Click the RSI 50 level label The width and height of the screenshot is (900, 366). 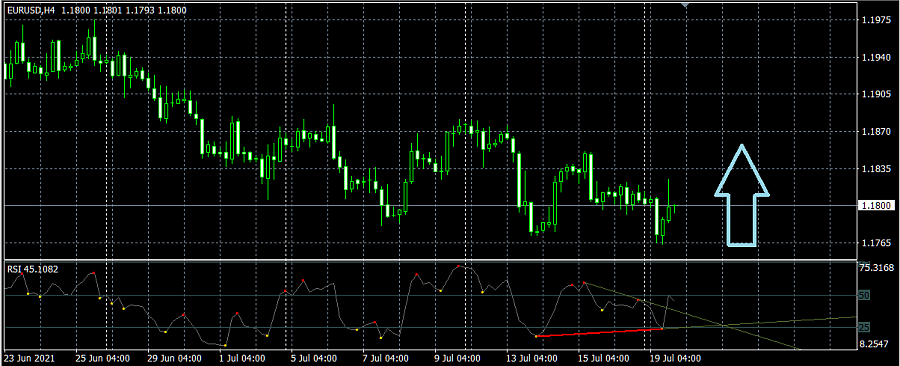pyautogui.click(x=865, y=295)
